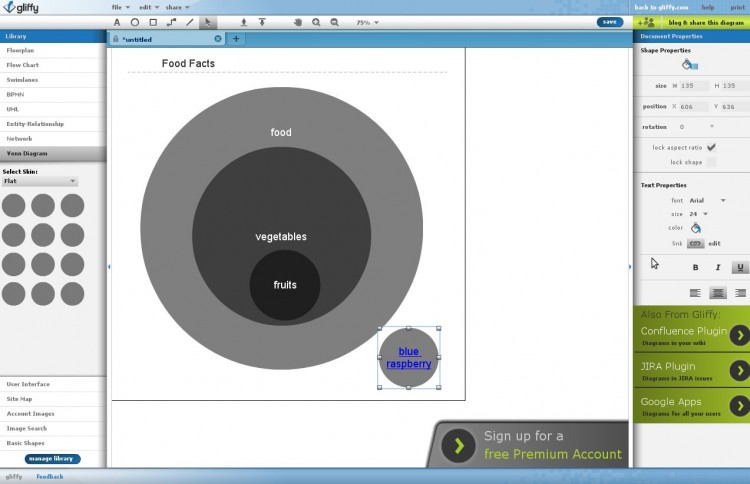
Task: Click the print link
Action: click(737, 7)
